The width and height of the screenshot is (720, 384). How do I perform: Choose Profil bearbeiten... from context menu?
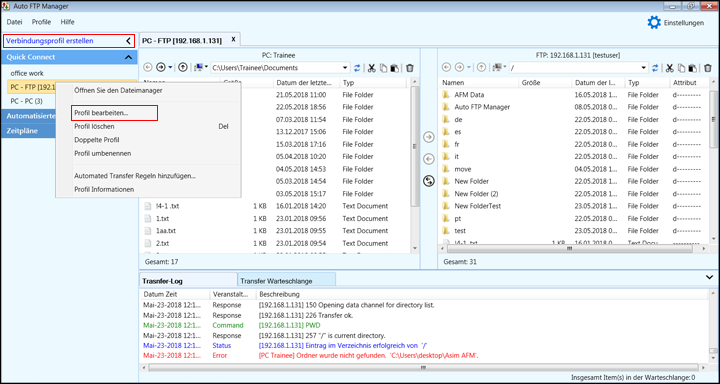tap(115, 113)
